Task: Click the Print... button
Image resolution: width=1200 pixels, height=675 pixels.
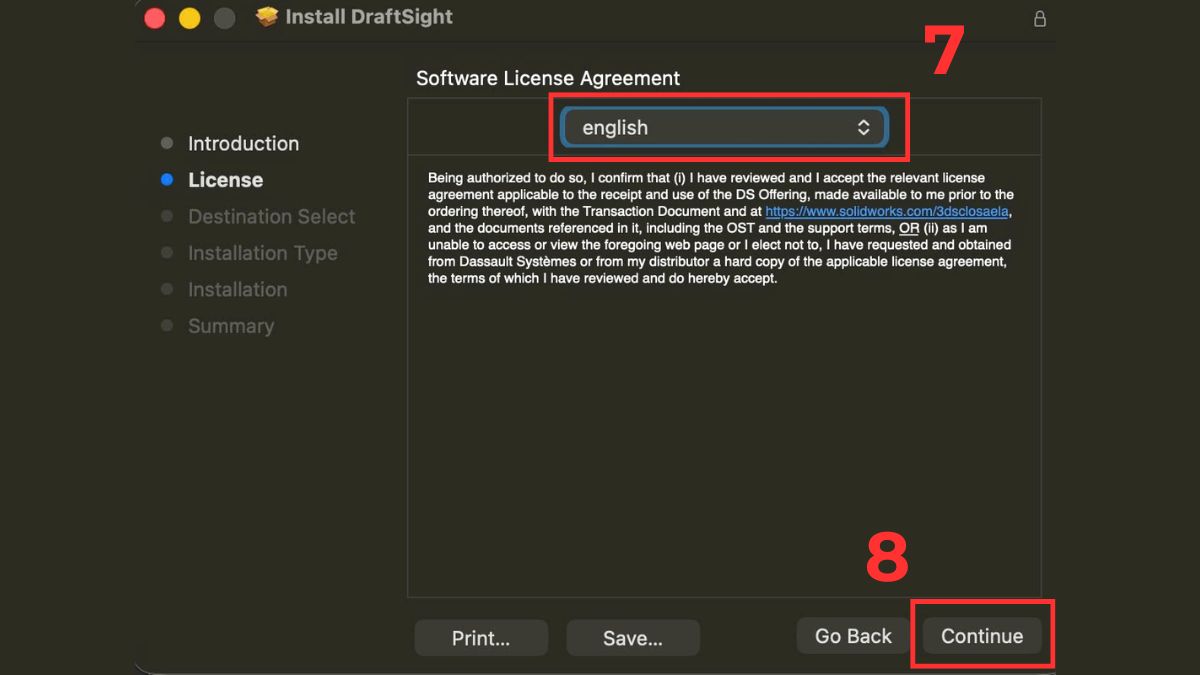Action: pos(481,638)
